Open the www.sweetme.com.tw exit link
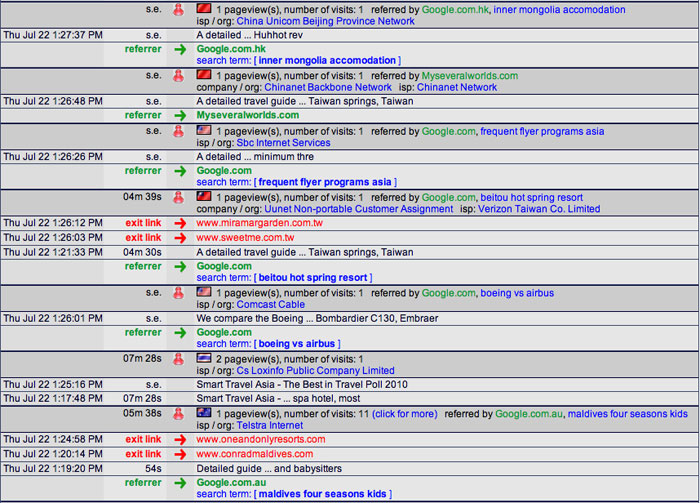 (x=245, y=238)
